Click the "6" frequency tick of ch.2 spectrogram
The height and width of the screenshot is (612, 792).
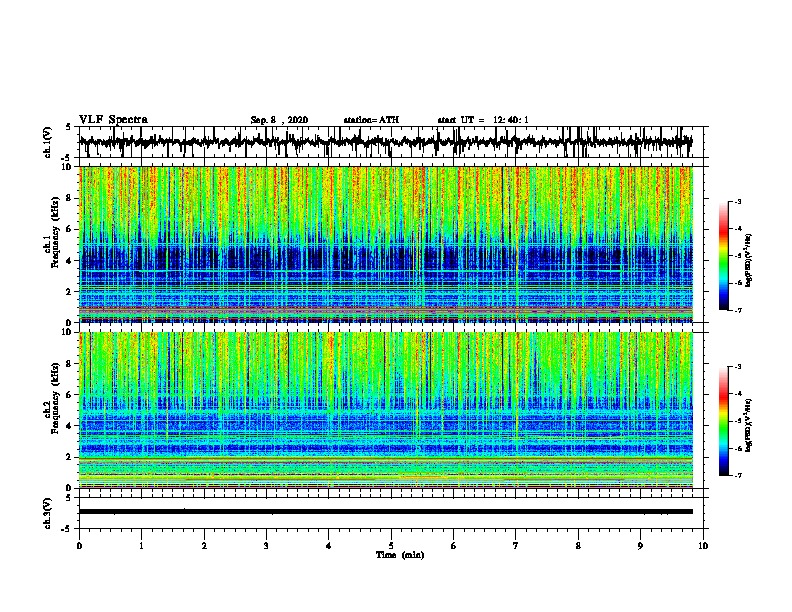tap(69, 395)
